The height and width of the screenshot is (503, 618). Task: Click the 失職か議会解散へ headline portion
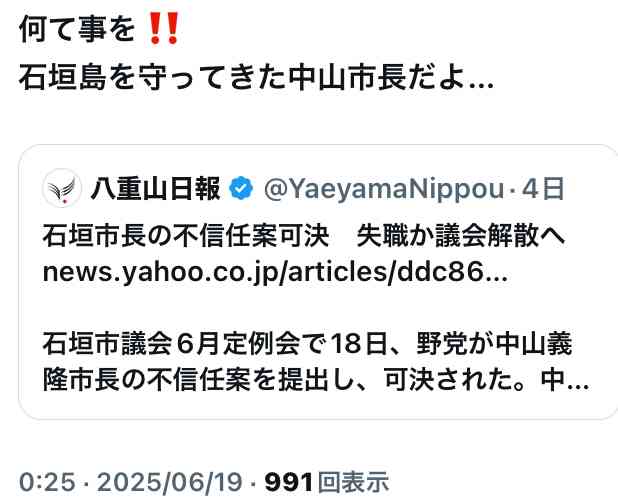coord(460,236)
